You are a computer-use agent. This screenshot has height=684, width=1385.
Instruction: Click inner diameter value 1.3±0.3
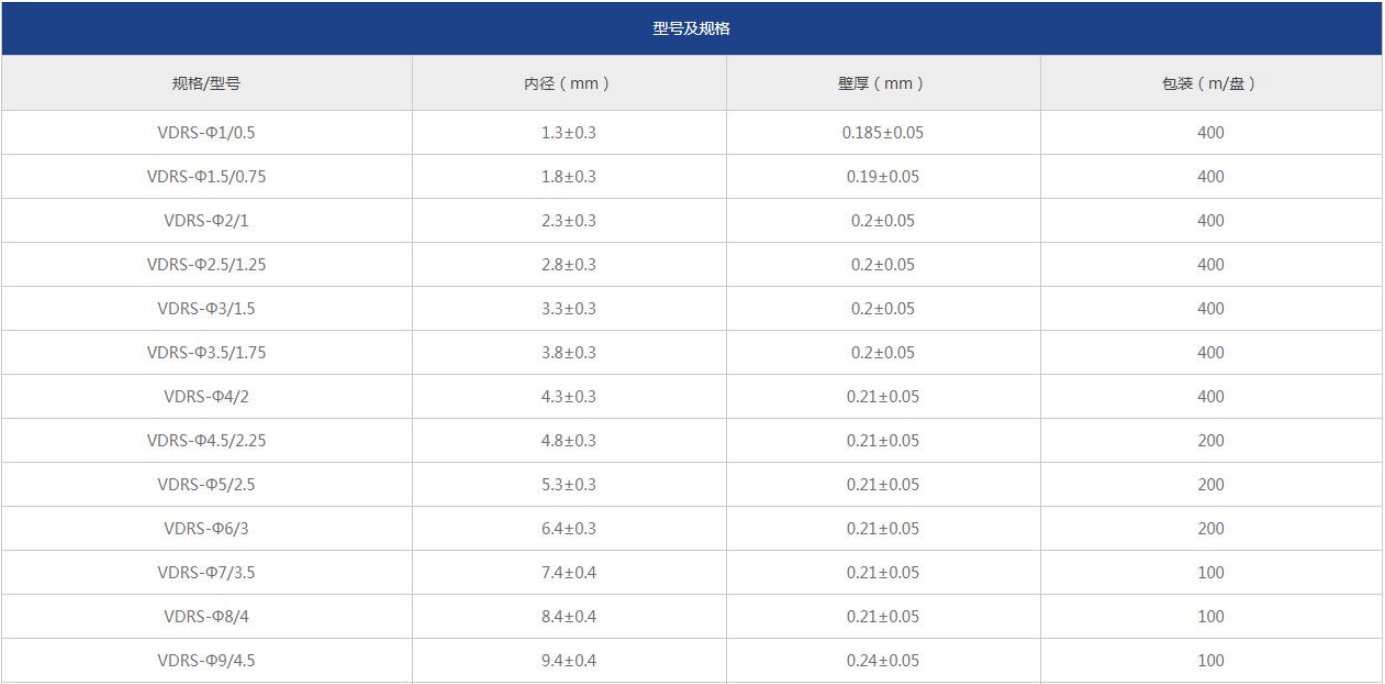(568, 133)
